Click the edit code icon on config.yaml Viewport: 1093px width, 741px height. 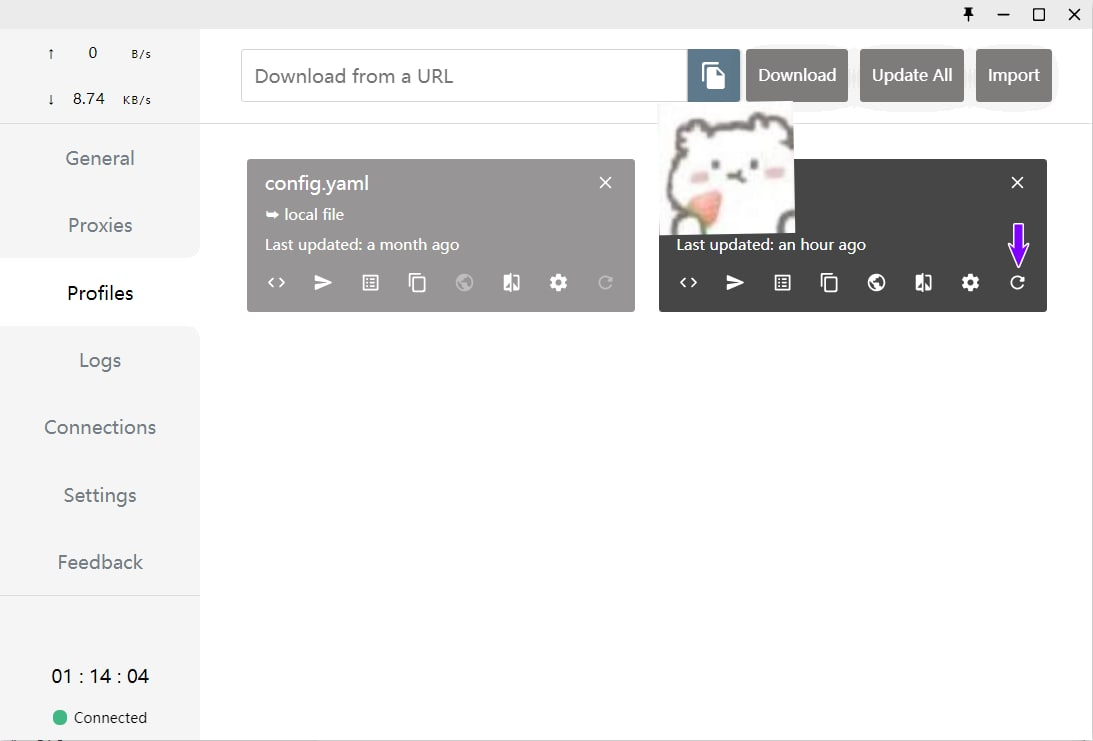277,283
